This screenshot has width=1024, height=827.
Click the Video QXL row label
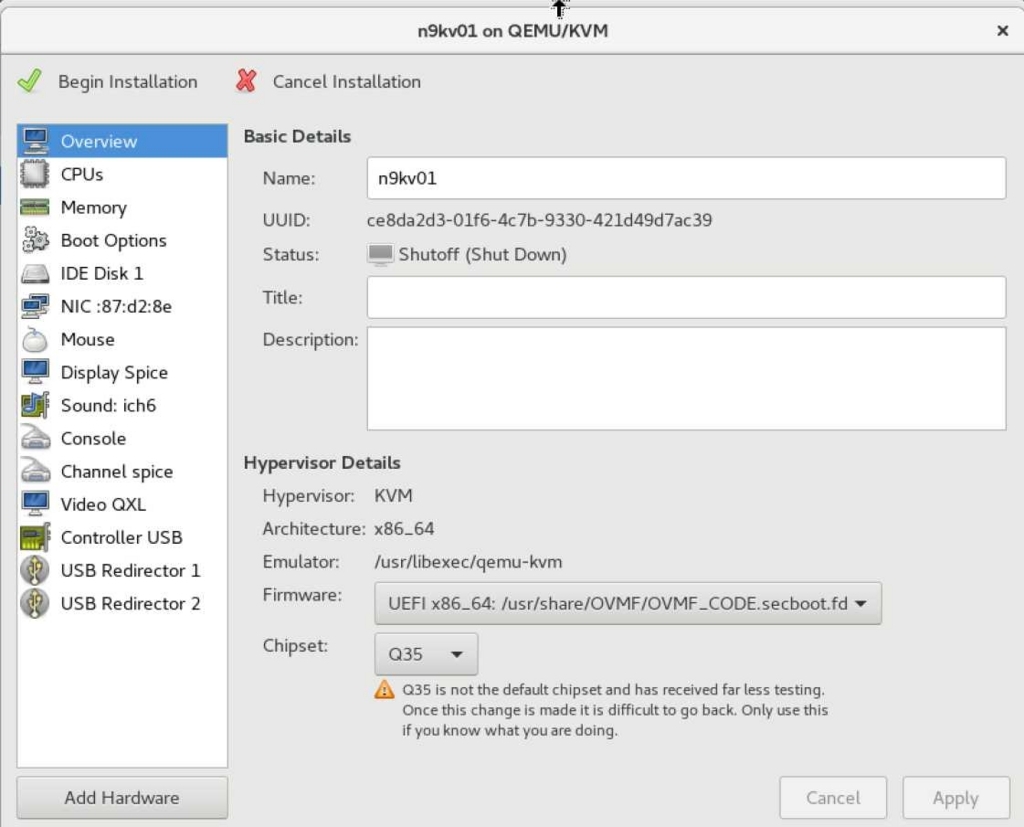click(x=103, y=504)
